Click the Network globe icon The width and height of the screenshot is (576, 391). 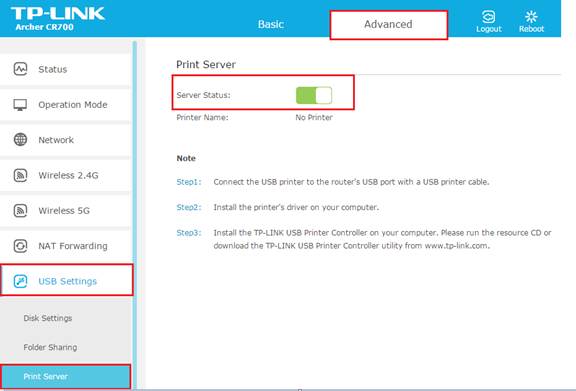20,140
